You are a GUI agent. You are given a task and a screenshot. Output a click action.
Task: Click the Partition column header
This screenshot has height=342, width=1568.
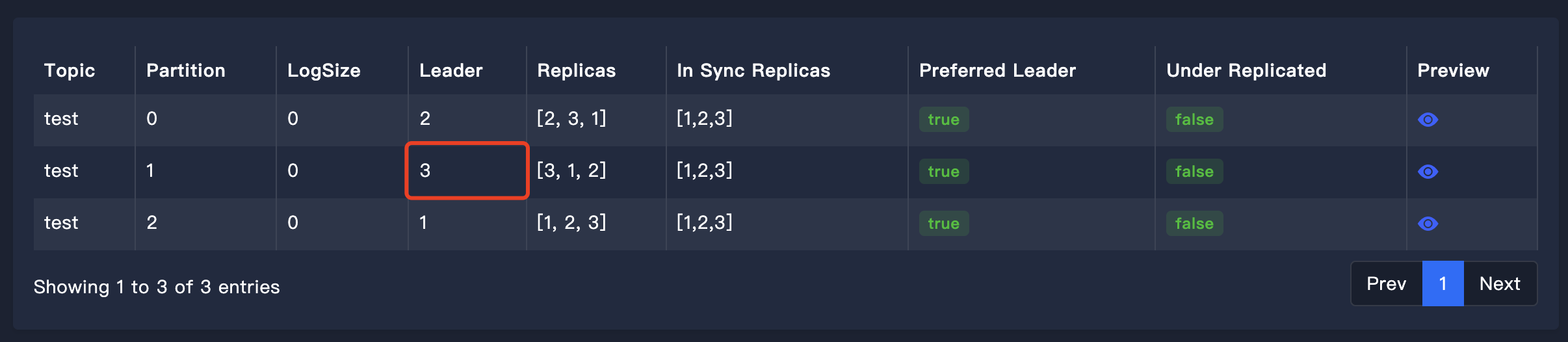[x=186, y=70]
